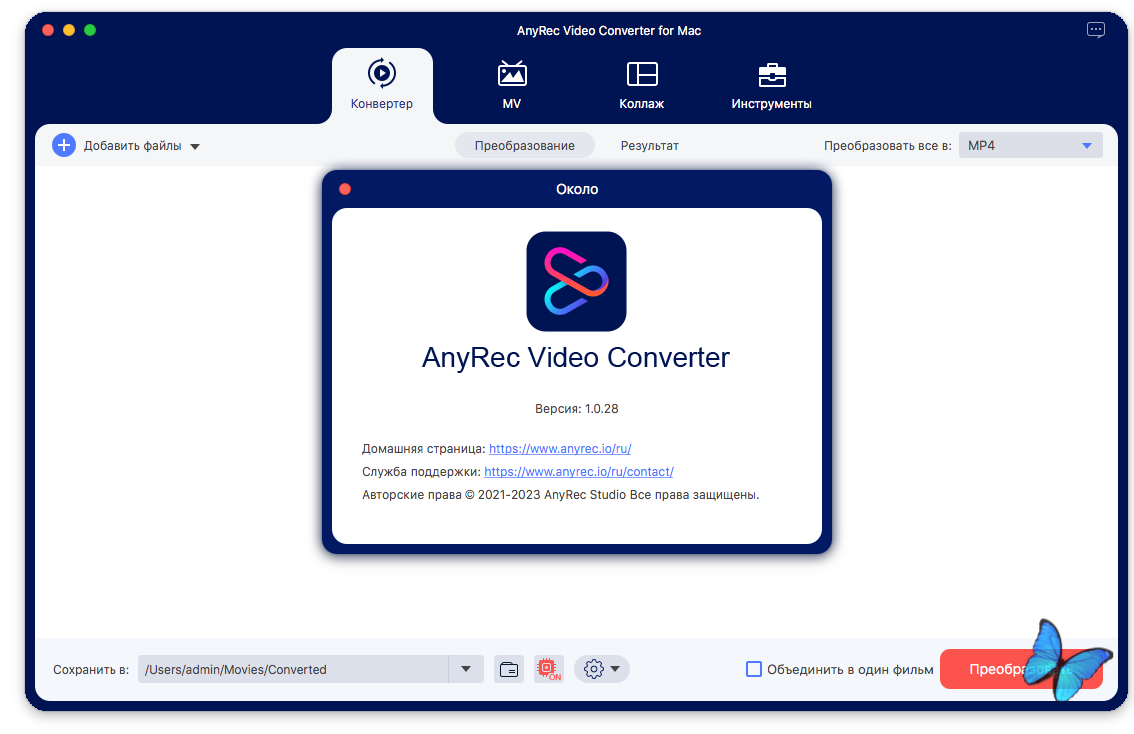
Task: Open the settings gear menu
Action: [x=601, y=669]
